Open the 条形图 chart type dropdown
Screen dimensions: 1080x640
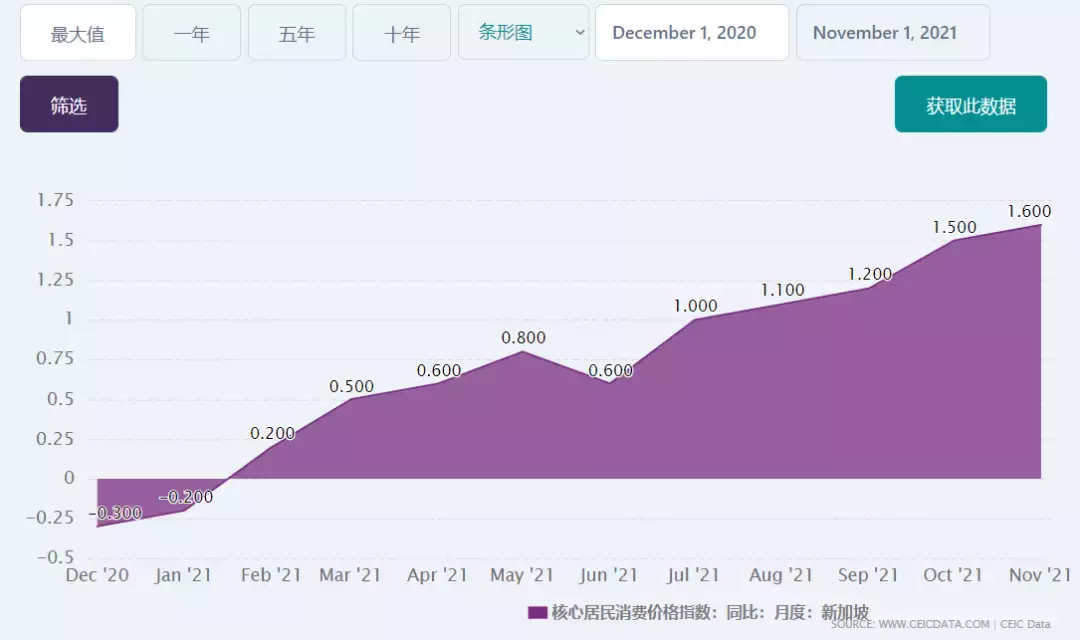[523, 33]
